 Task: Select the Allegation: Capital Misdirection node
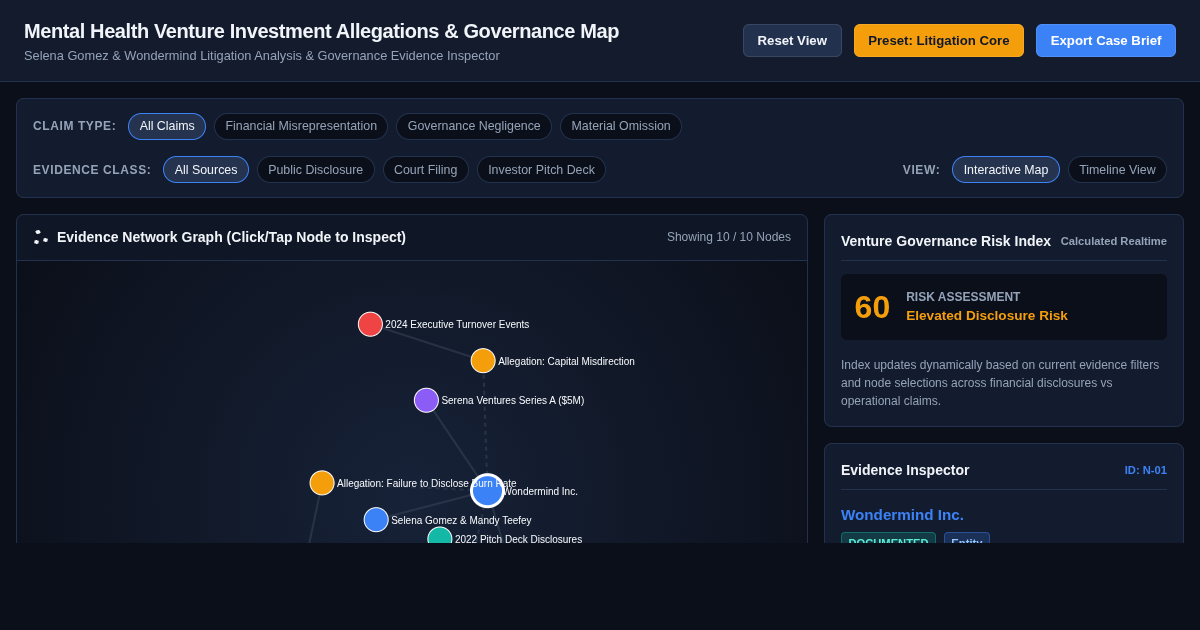(483, 361)
